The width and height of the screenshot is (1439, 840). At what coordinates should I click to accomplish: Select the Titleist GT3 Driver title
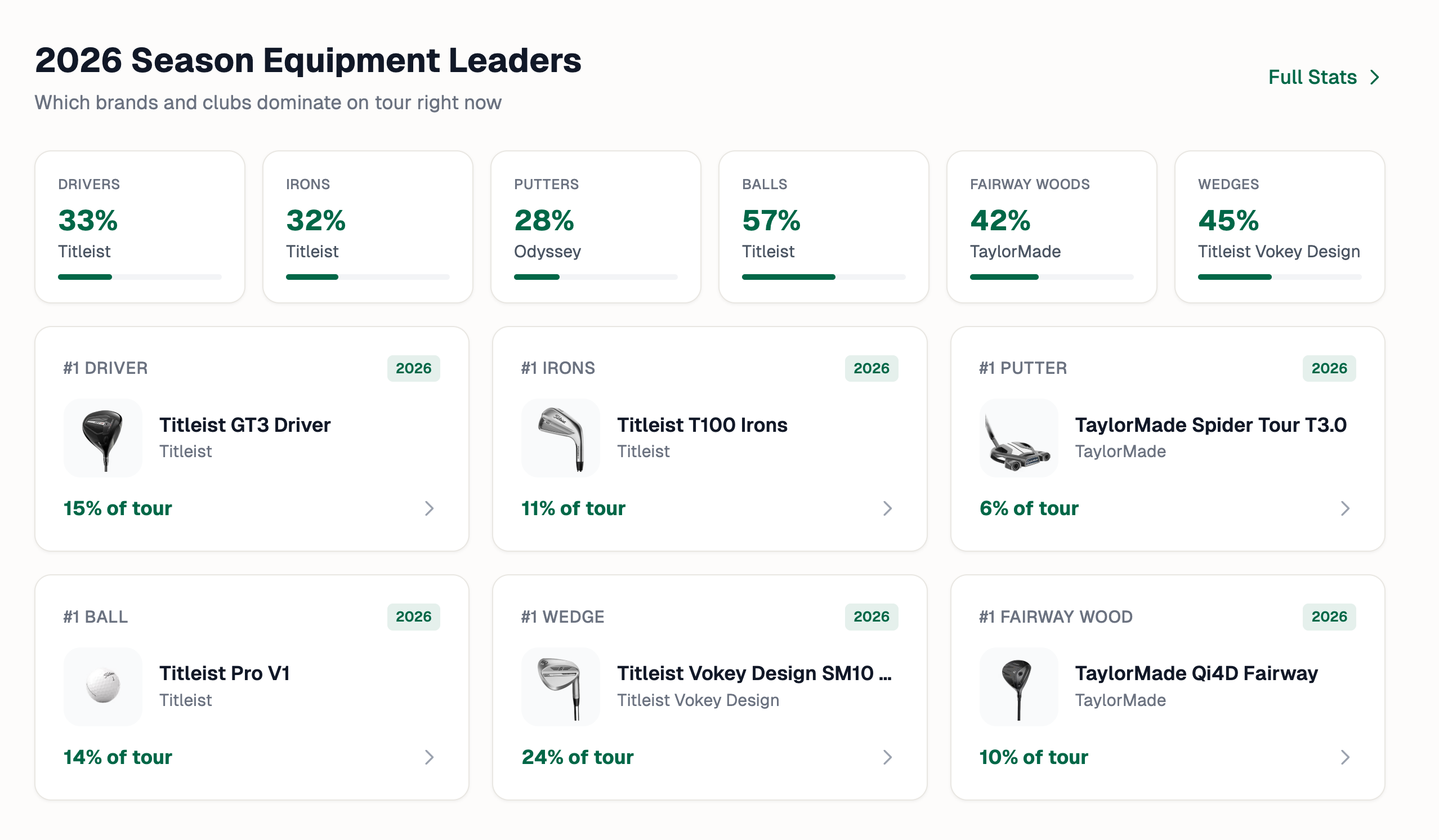pyautogui.click(x=245, y=425)
